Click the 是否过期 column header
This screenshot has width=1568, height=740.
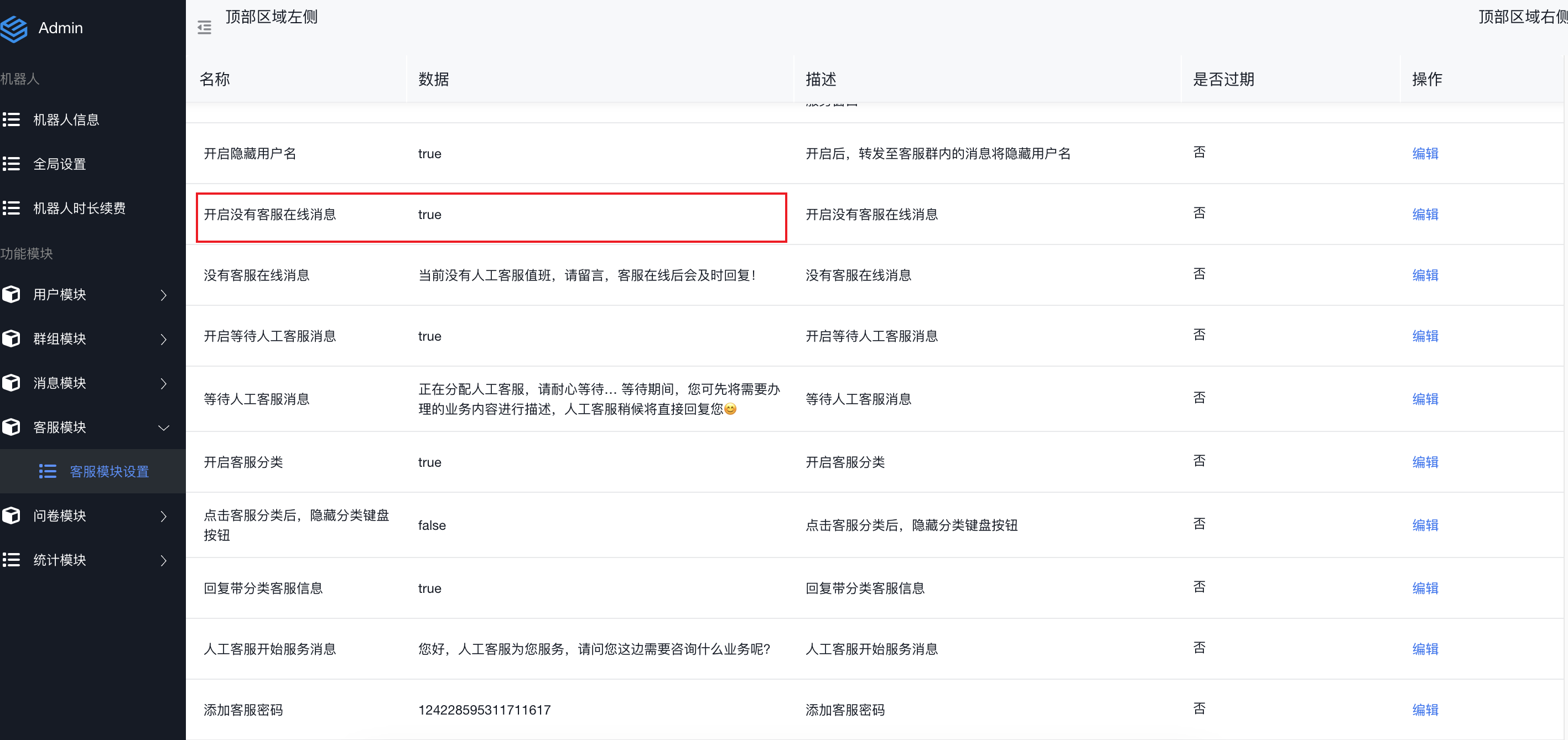pyautogui.click(x=1223, y=79)
